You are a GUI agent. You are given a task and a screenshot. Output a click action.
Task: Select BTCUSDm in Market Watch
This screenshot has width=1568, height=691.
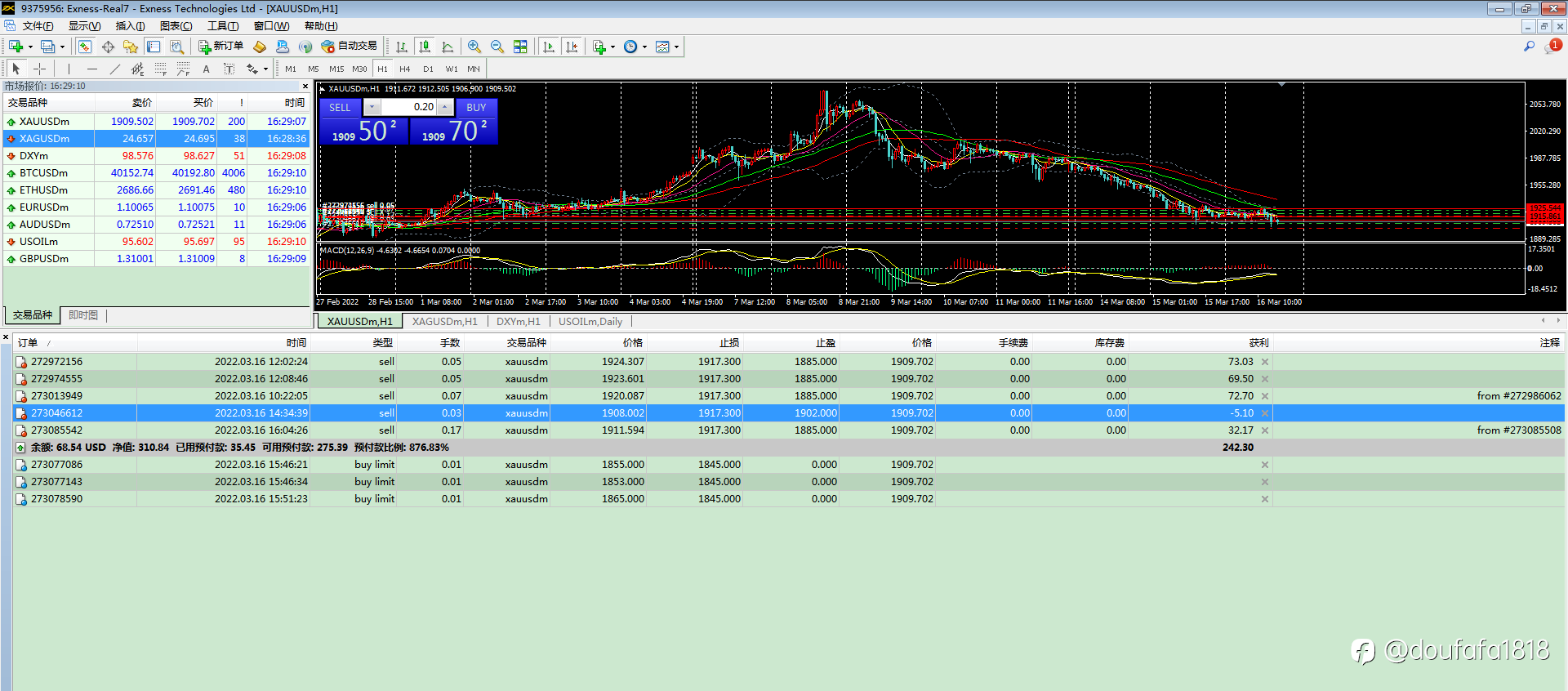click(x=156, y=173)
